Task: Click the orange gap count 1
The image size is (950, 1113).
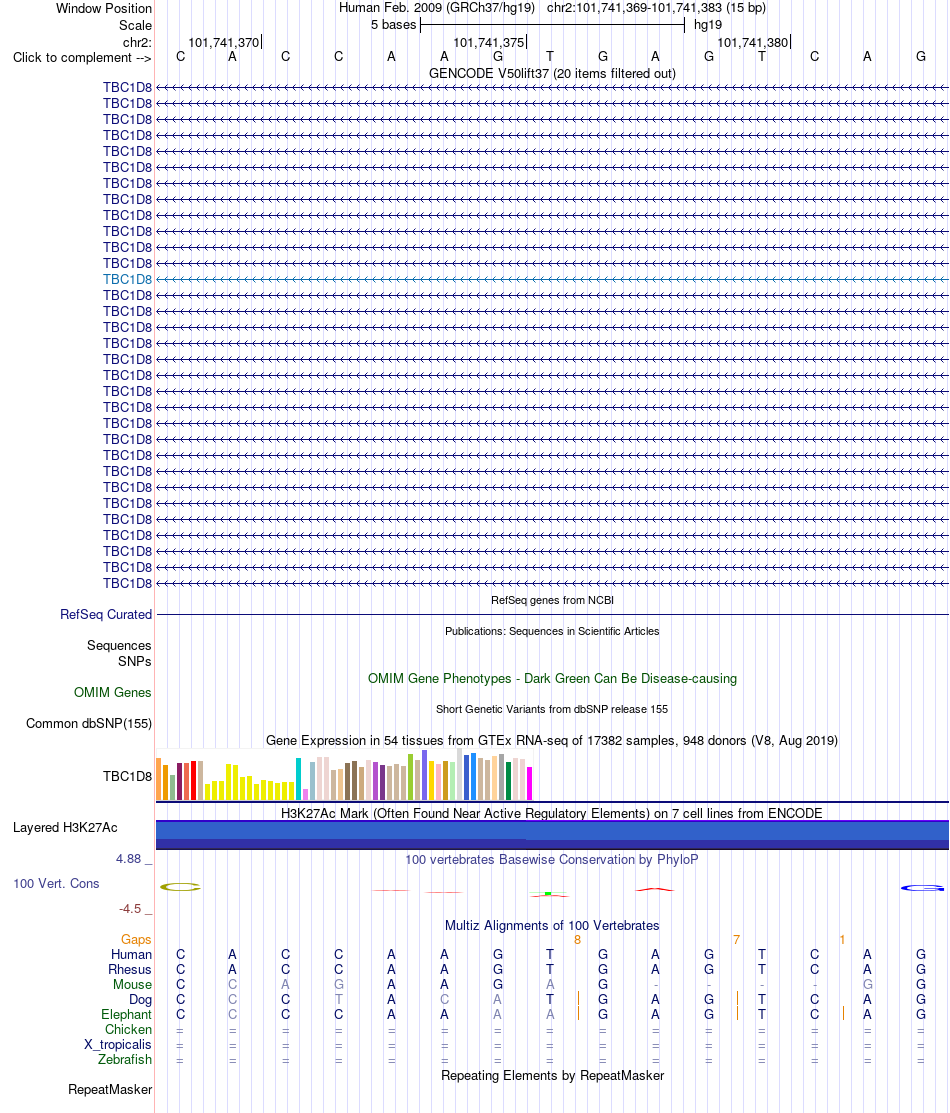Action: pyautogui.click(x=842, y=940)
